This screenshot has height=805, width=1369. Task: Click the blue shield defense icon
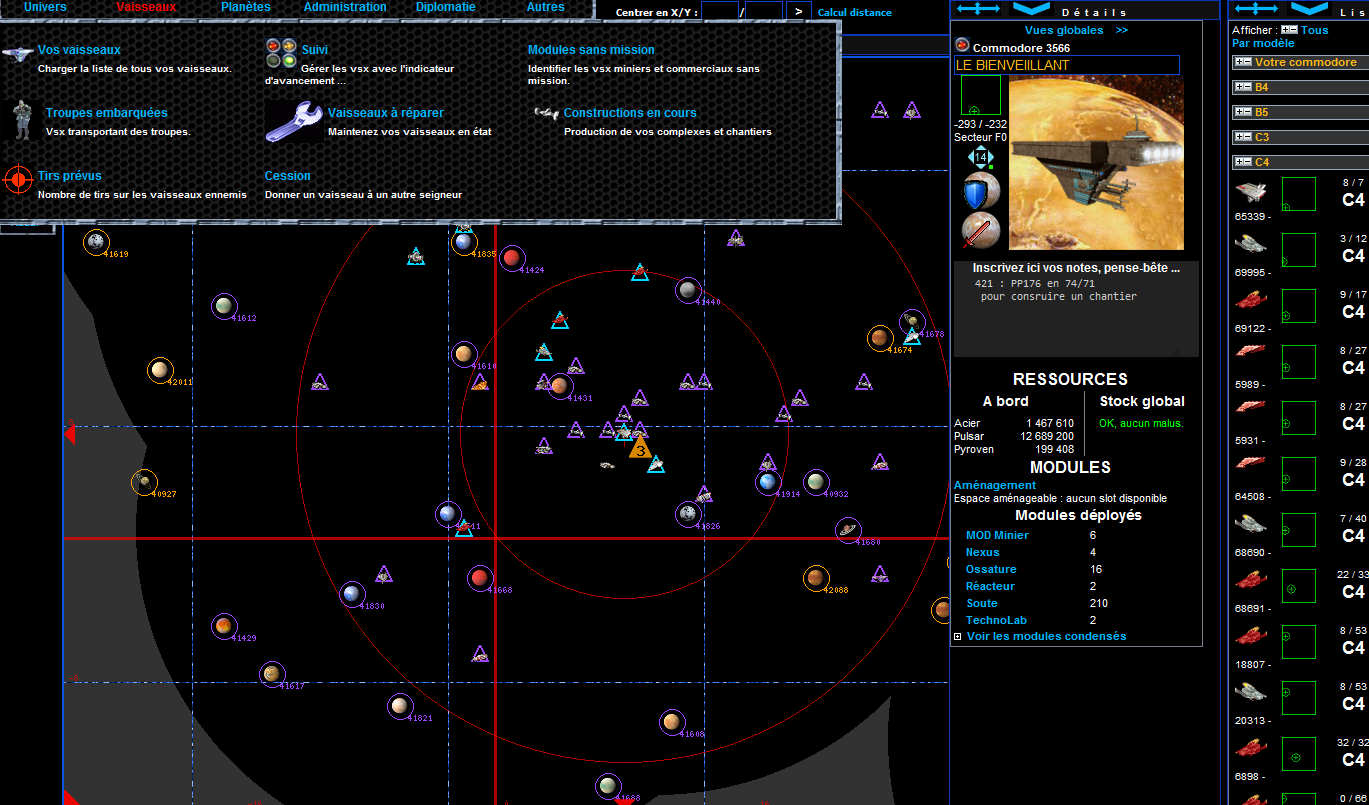pyautogui.click(x=981, y=192)
